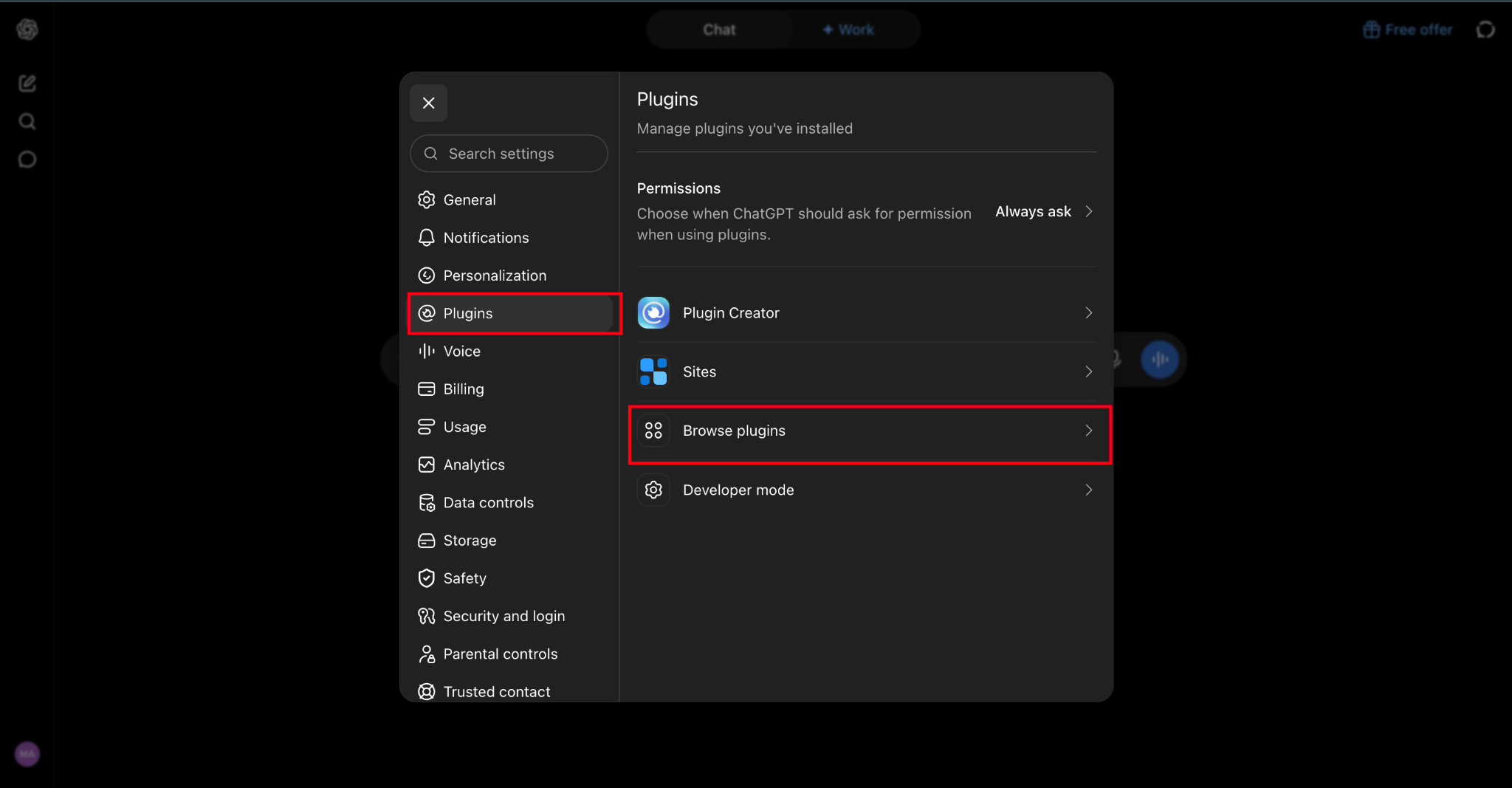
Task: Switch to the Chat tab
Action: [x=719, y=30]
